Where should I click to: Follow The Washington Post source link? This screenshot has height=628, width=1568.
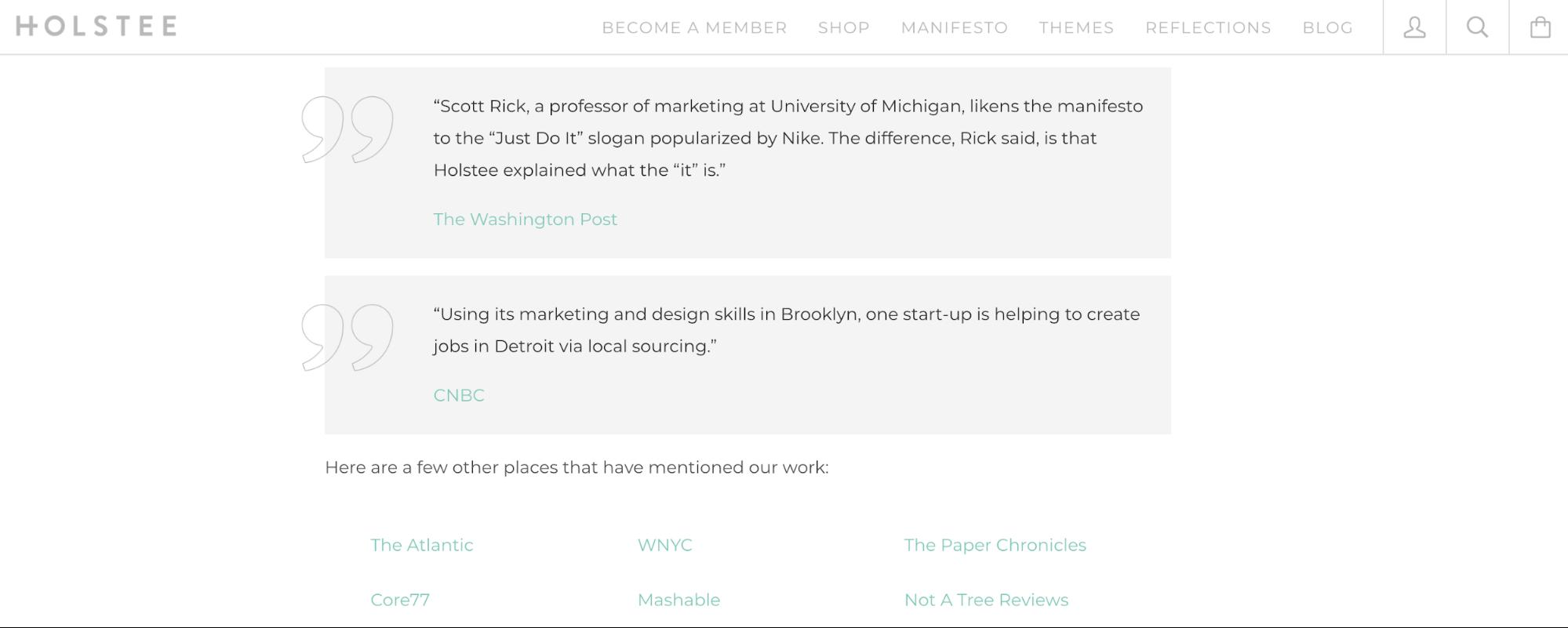pyautogui.click(x=525, y=220)
